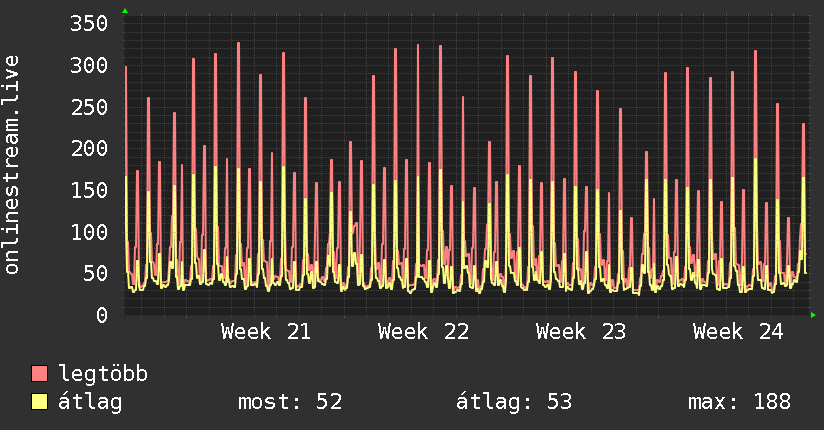Viewport: 824px width, 430px height.
Task: Click the 100 y-axis value
Action: point(89,232)
